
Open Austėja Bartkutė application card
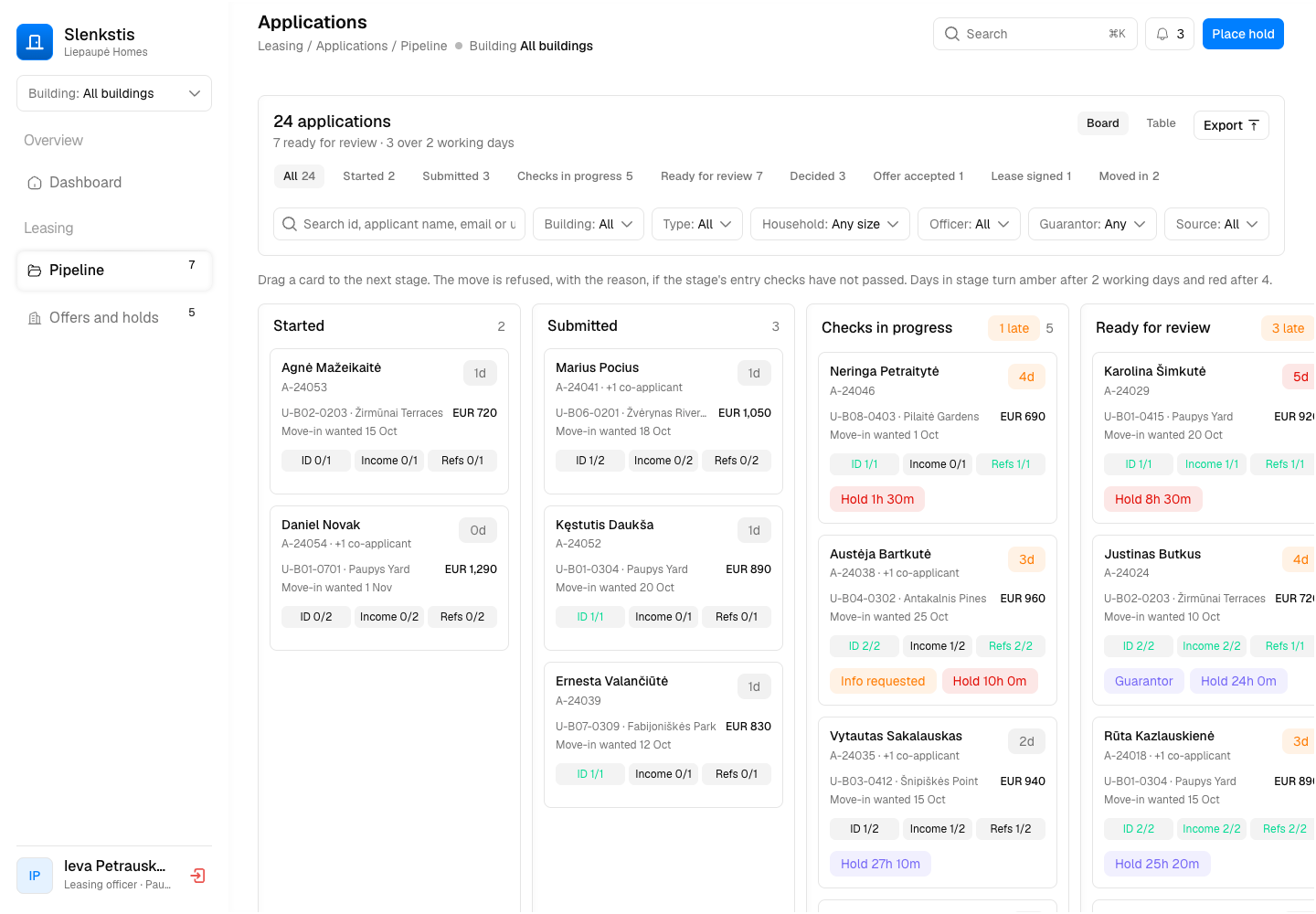[938, 620]
